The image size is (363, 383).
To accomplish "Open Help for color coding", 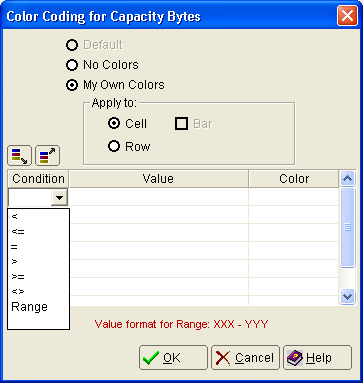I will (317, 358).
